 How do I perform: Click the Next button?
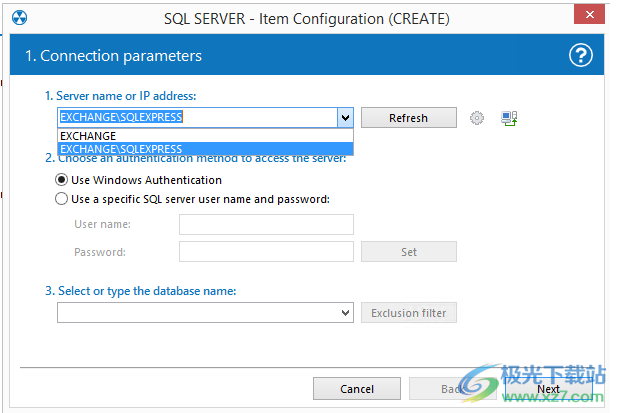(x=548, y=389)
